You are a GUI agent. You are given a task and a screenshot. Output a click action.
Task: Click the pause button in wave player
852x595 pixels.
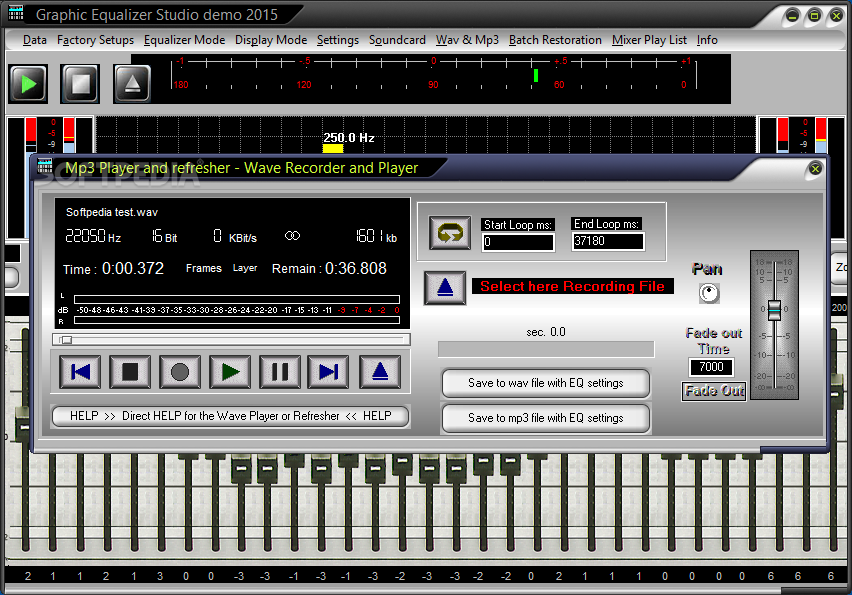280,372
